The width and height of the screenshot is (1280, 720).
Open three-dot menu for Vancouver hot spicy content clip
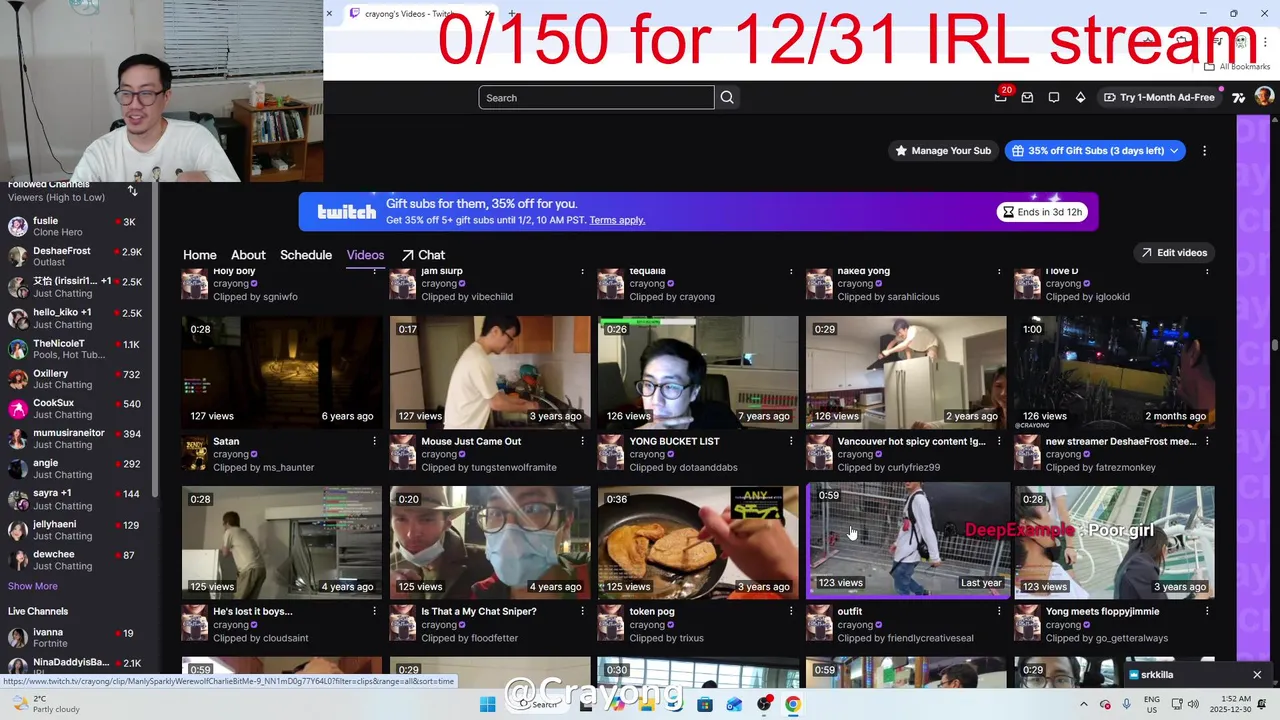click(x=998, y=441)
